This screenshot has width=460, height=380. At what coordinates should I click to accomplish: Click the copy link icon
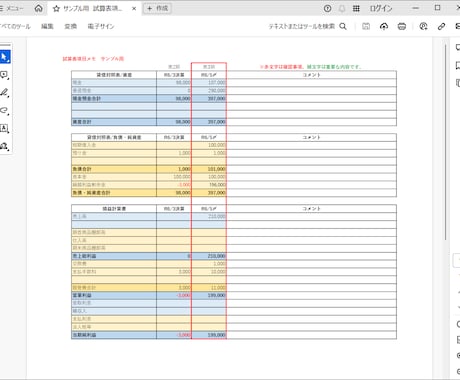pos(441,26)
